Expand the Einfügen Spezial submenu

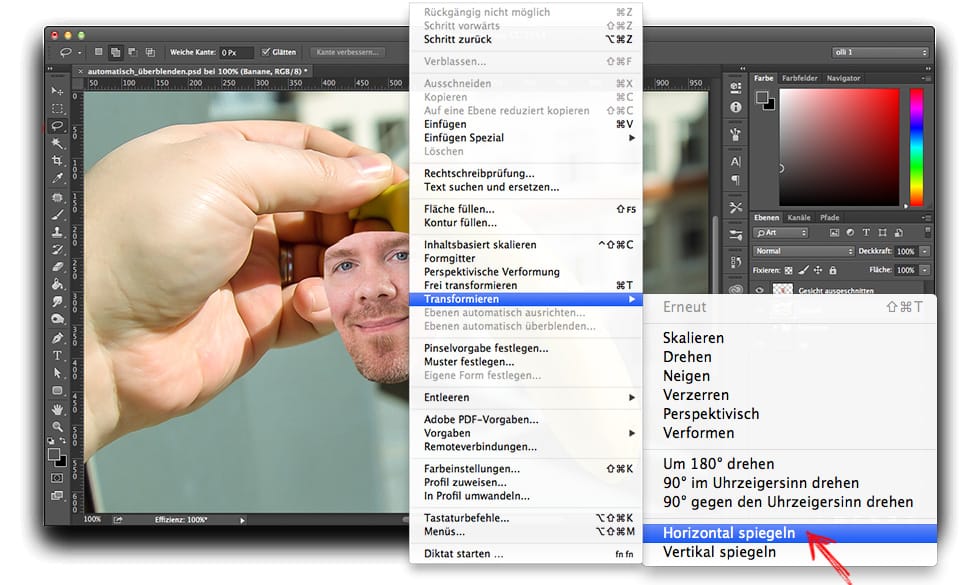coord(526,138)
